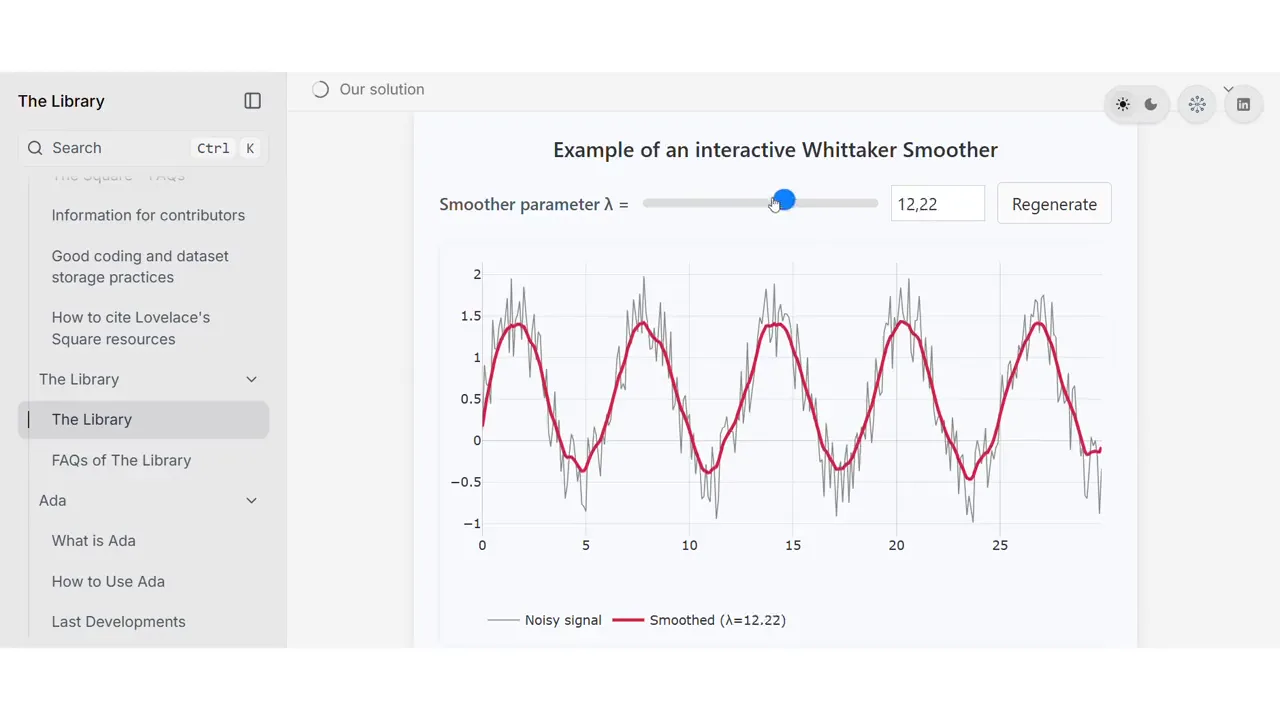The height and width of the screenshot is (720, 1280).
Task: Click the loading circle beside Our solution
Action: [x=320, y=89]
